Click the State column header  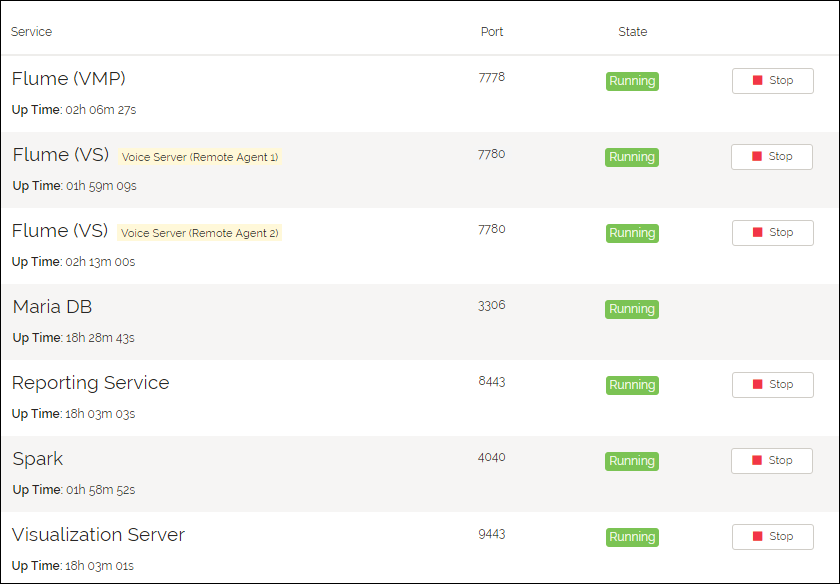pyautogui.click(x=632, y=32)
